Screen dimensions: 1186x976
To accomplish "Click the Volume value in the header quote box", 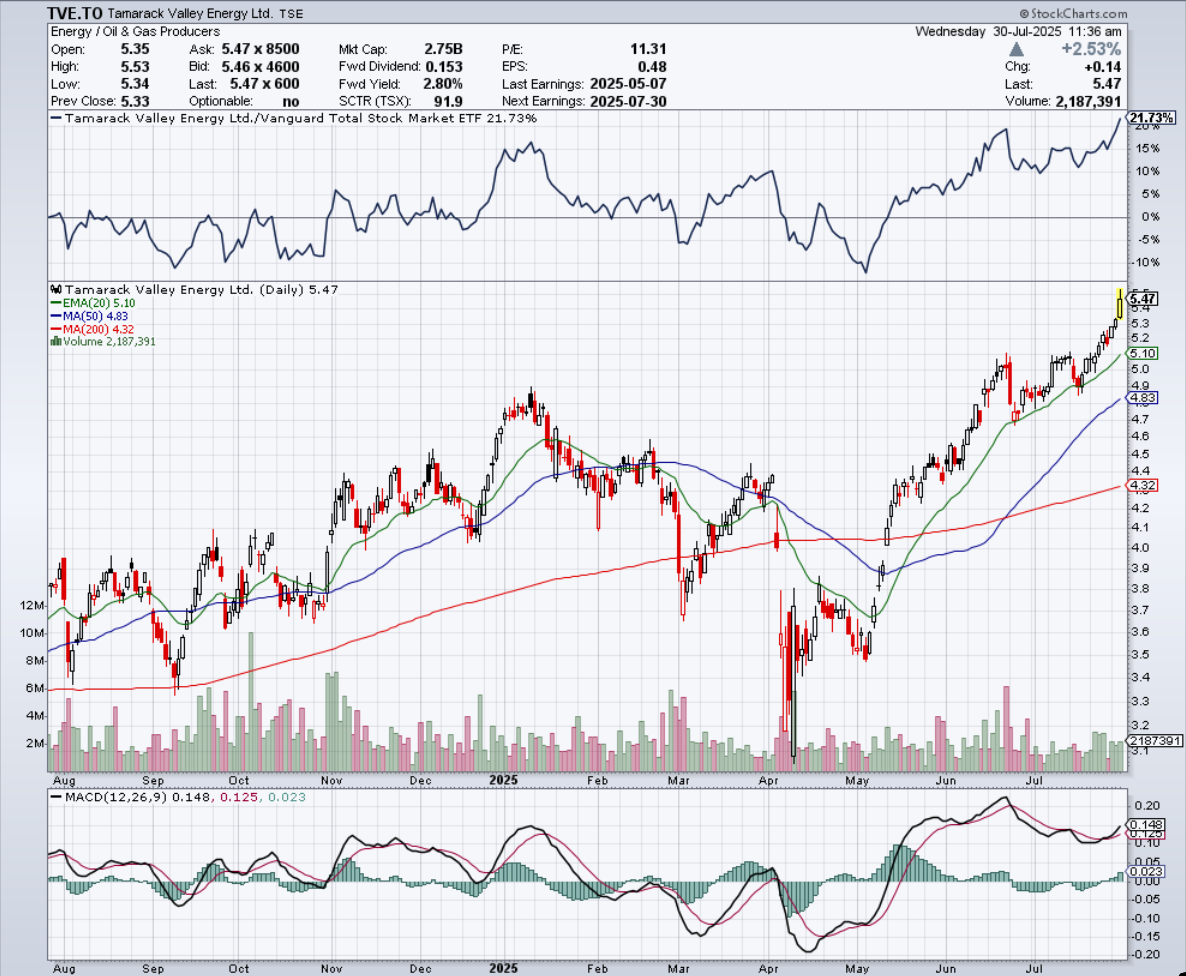I will (1088, 101).
